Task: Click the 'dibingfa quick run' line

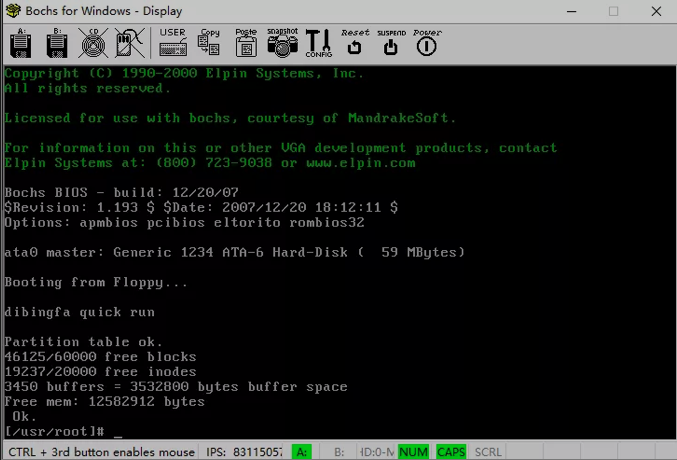Action: click(80, 312)
